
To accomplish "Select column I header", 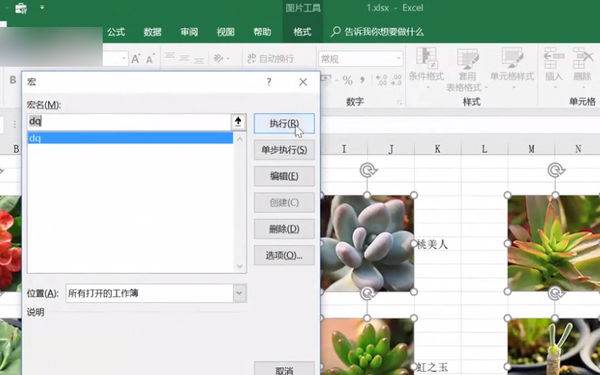I will (x=344, y=148).
